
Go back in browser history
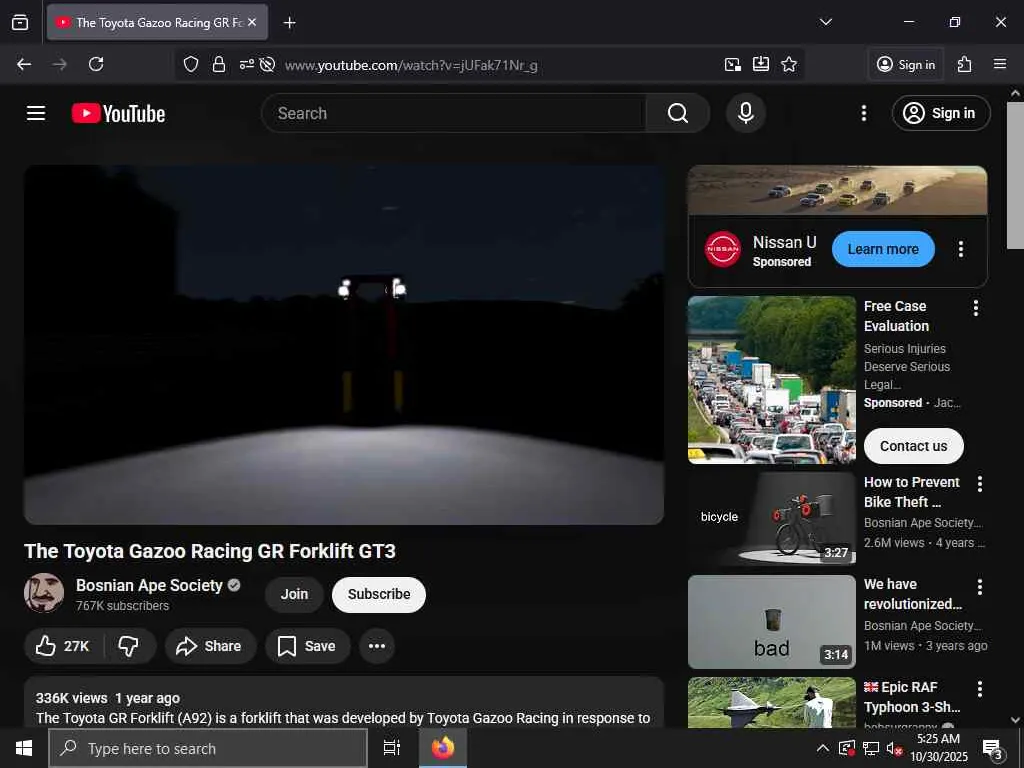click(x=24, y=64)
